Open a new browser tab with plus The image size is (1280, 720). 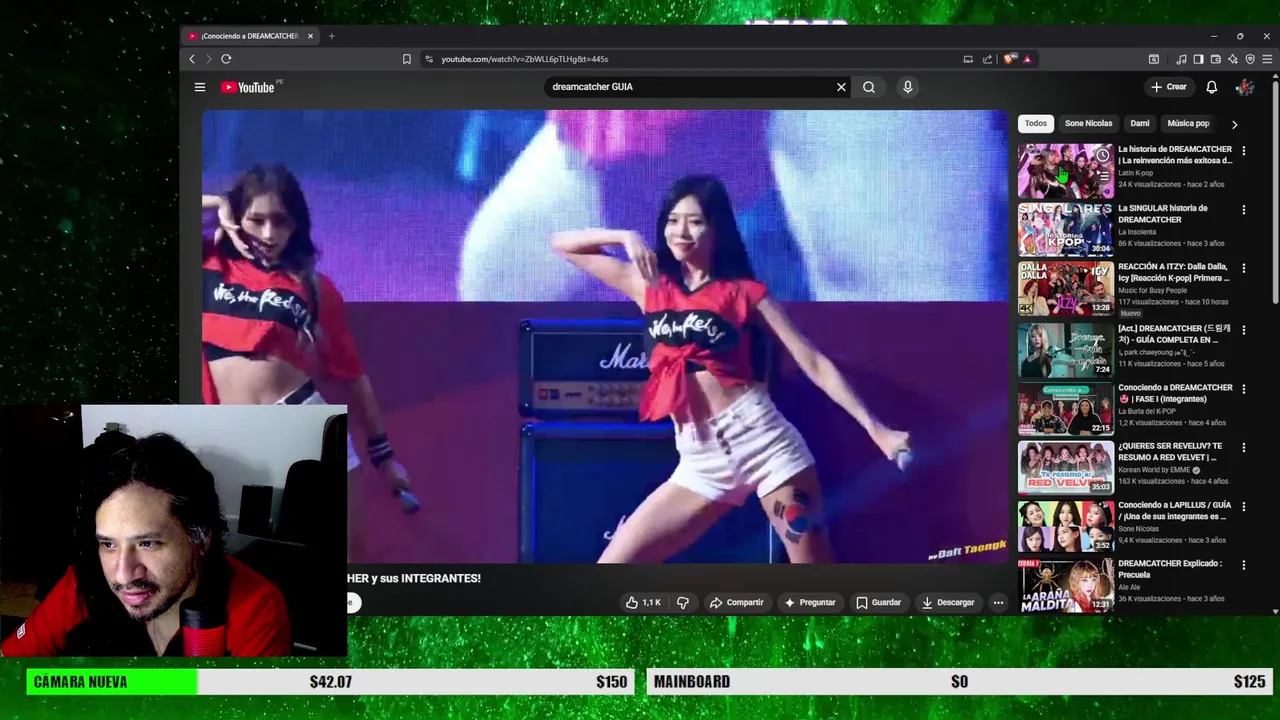click(331, 36)
